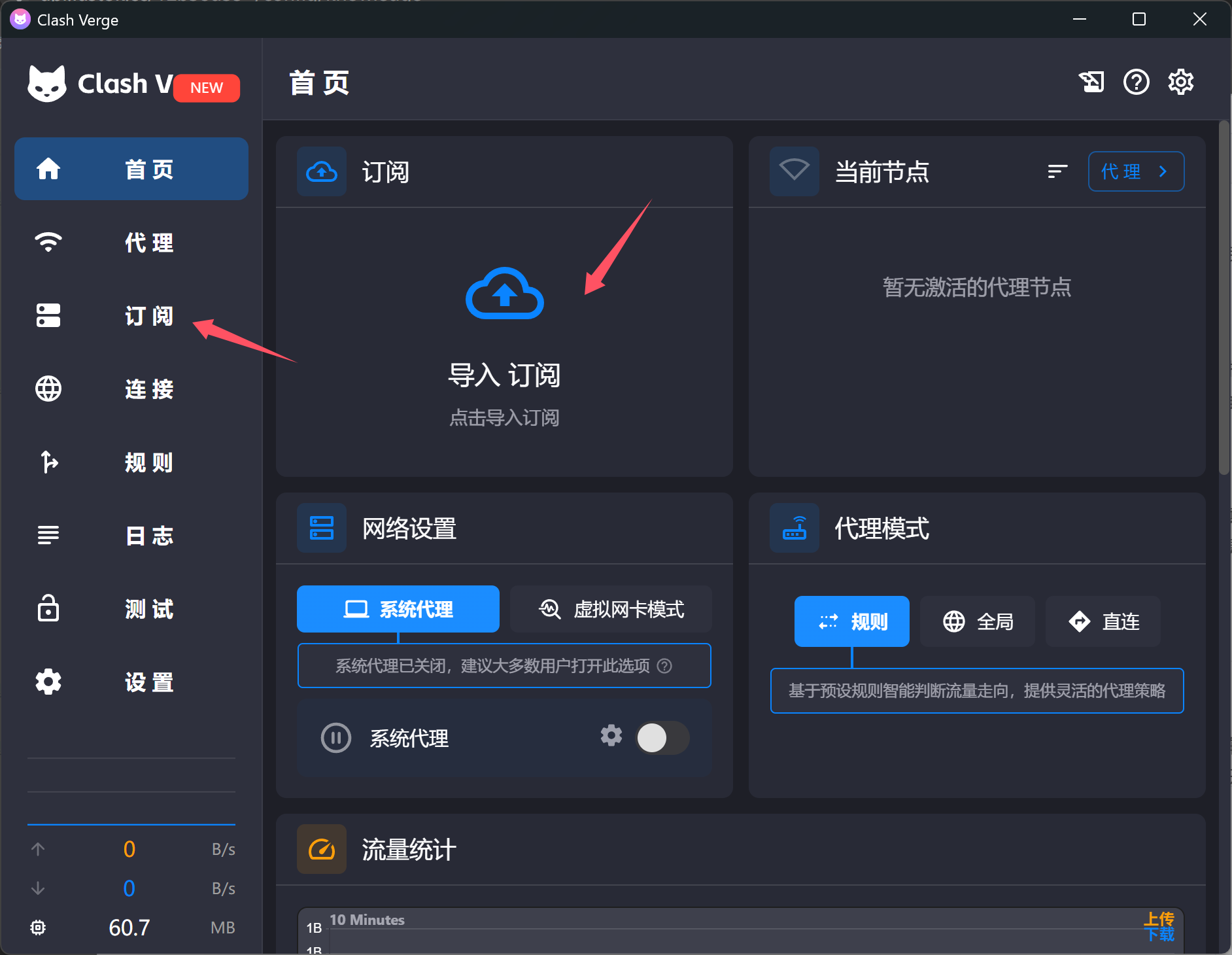Select the 规则 proxy mode button

point(851,621)
